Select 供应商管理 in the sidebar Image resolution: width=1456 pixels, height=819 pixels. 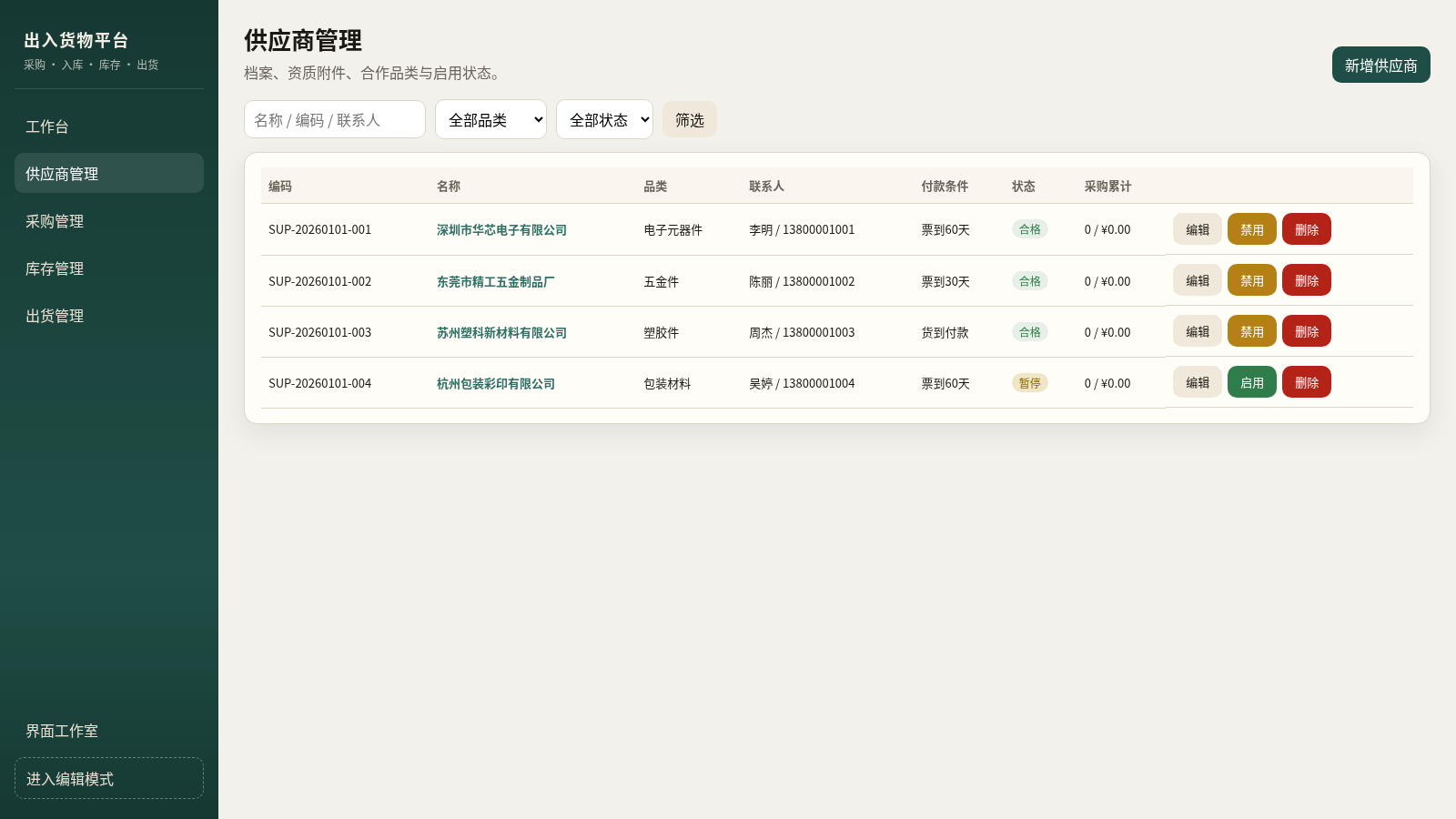(109, 173)
